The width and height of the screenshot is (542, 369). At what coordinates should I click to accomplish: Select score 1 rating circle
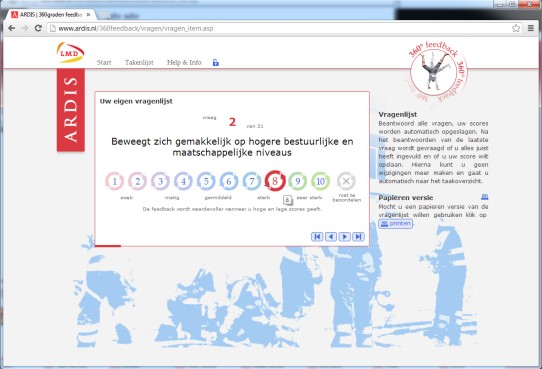pos(115,181)
